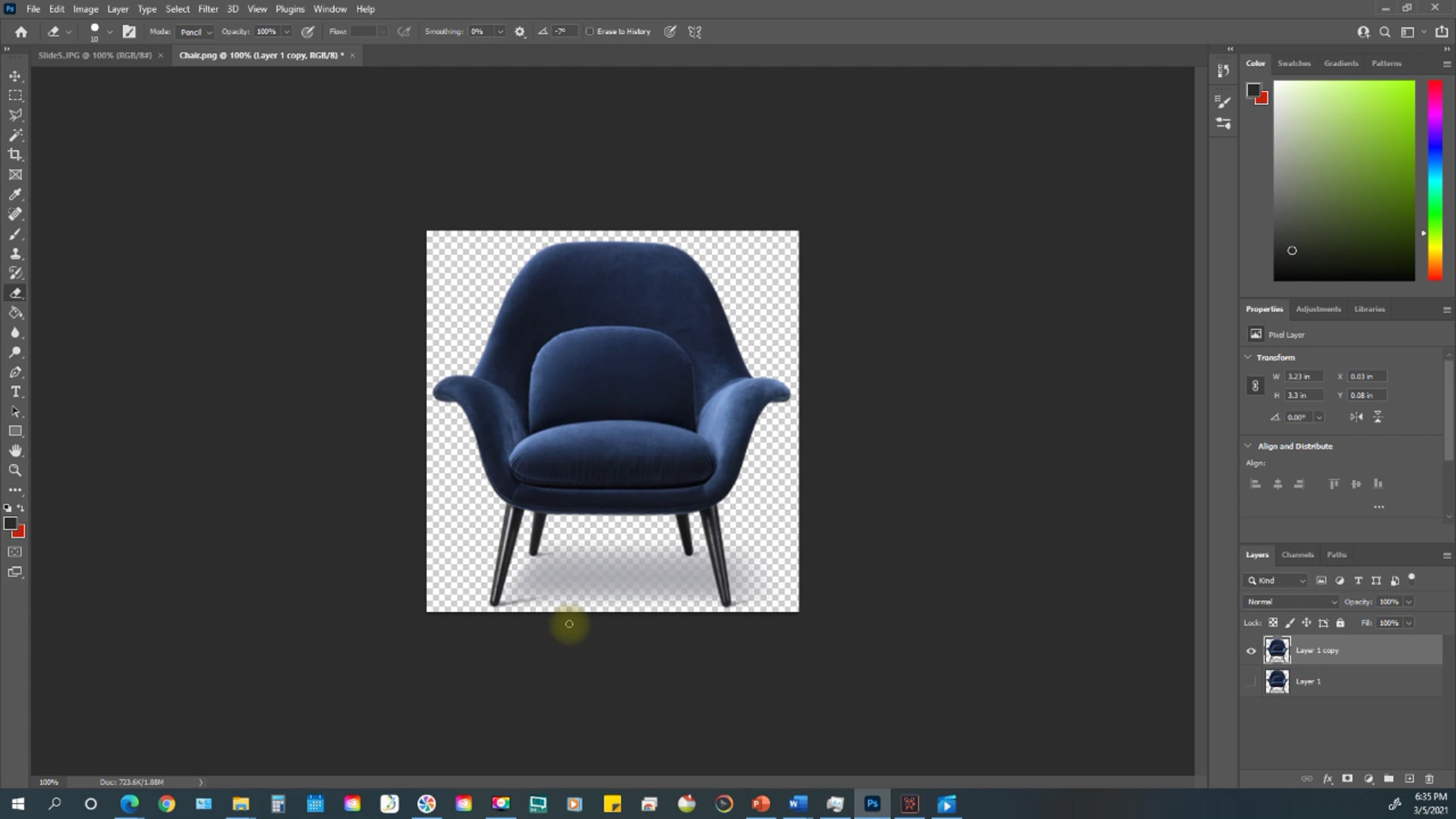Open the eraser Mode dropdown
The image size is (1456, 819).
pyautogui.click(x=195, y=32)
